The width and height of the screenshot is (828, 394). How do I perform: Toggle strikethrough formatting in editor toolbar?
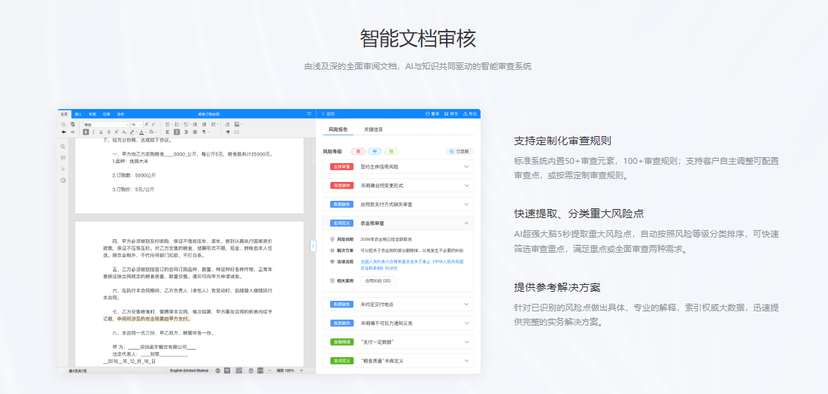(109, 132)
